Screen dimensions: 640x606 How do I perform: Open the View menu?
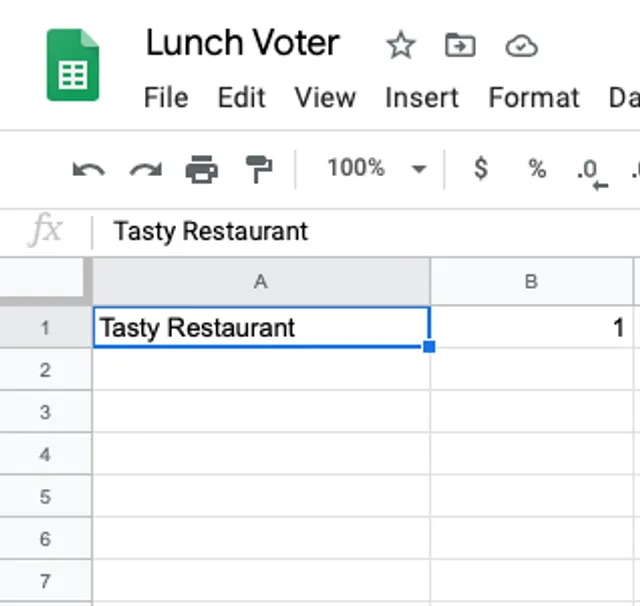325,98
